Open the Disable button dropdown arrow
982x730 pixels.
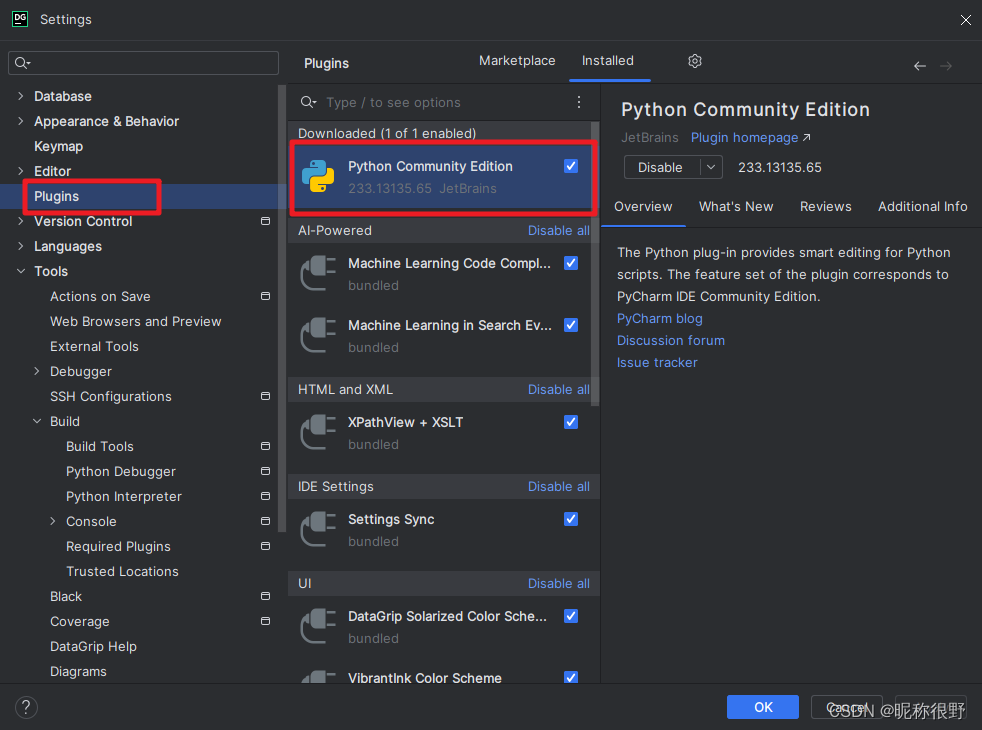pos(711,167)
